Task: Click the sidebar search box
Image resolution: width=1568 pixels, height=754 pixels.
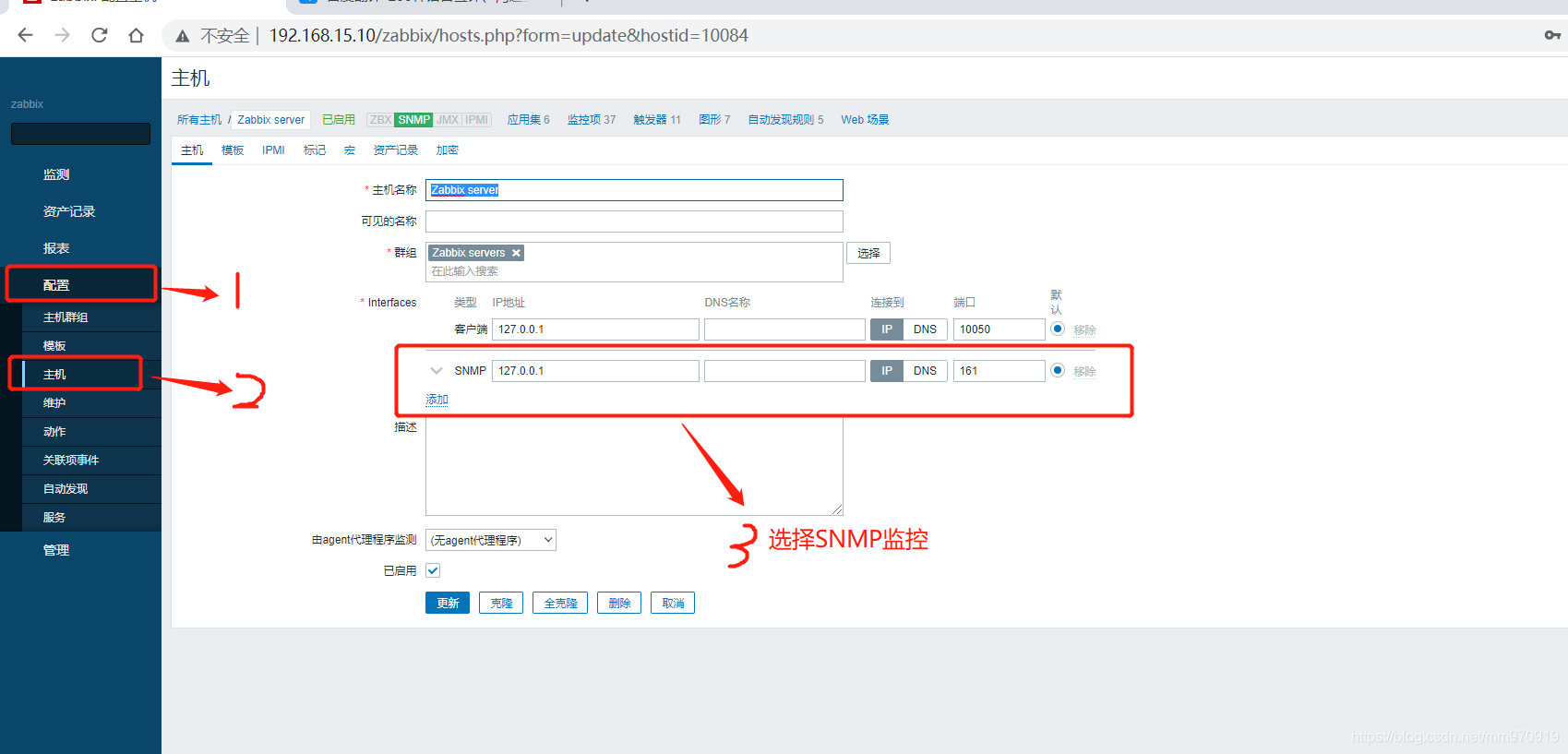Action: [80, 134]
